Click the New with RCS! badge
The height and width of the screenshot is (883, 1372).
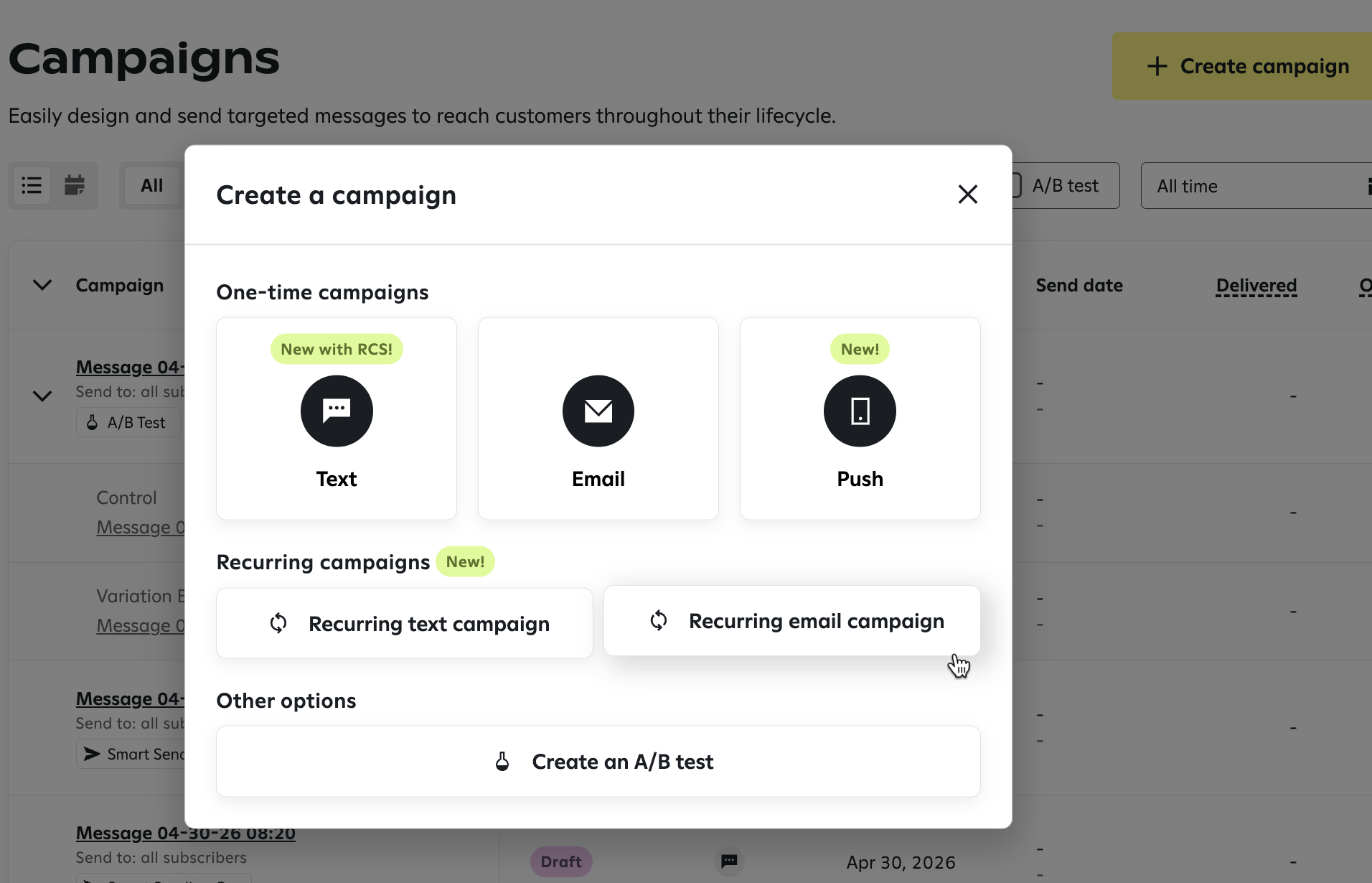tap(337, 349)
